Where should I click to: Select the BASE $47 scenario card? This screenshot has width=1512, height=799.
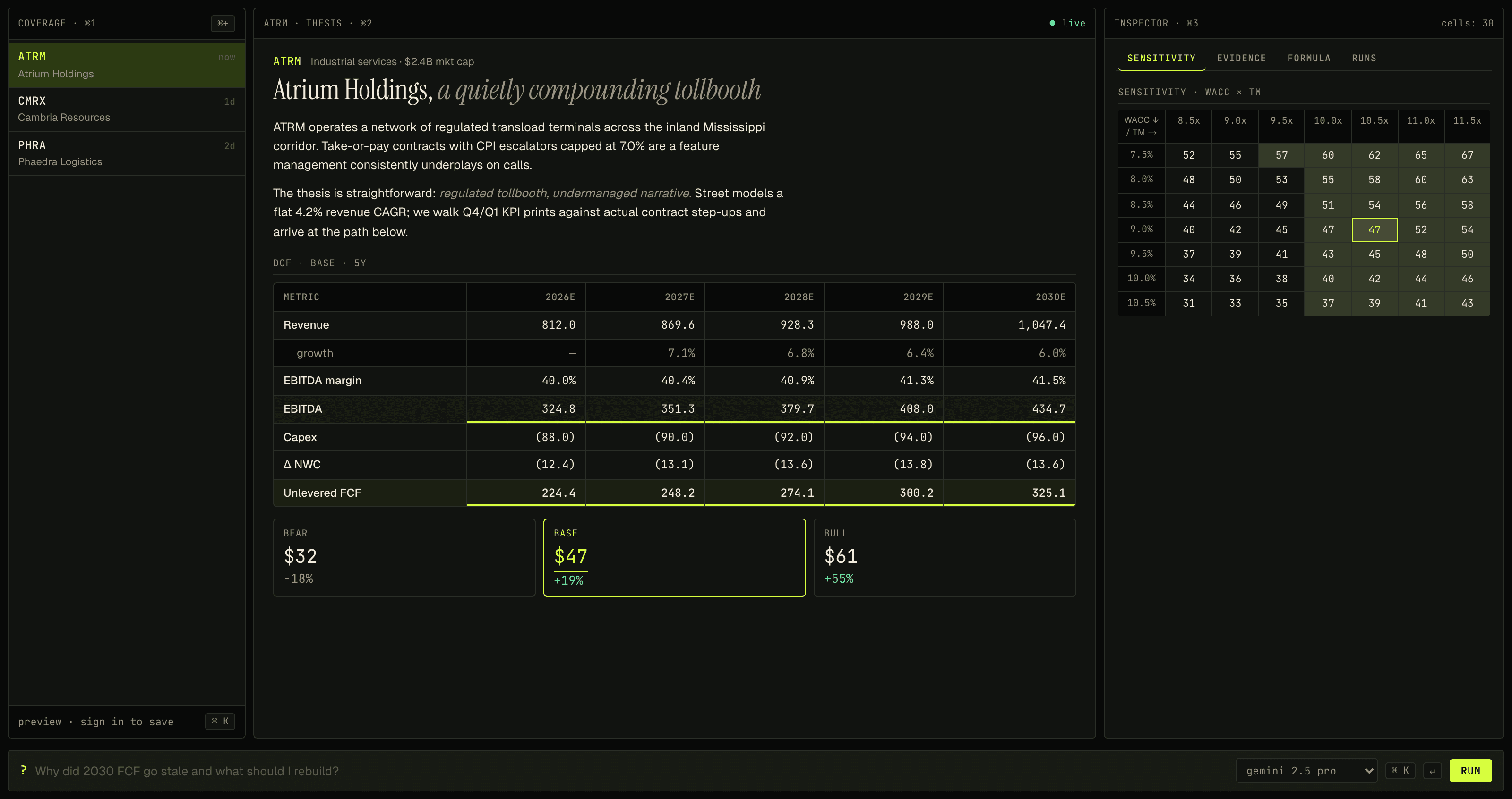pyautogui.click(x=674, y=557)
